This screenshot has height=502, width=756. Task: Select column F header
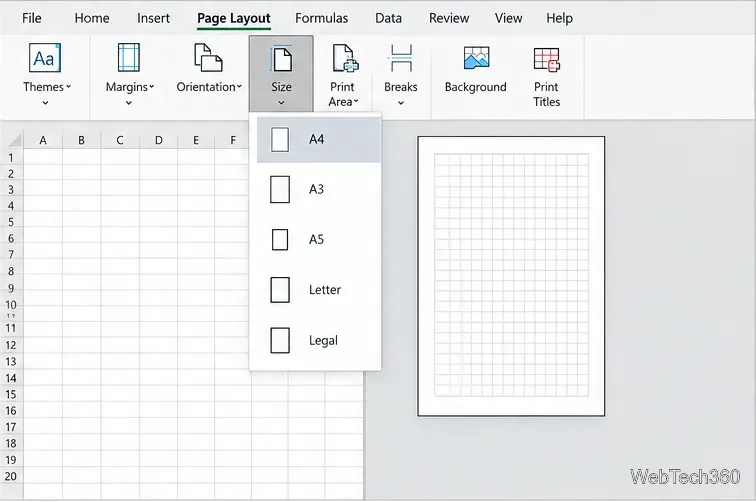tap(233, 140)
